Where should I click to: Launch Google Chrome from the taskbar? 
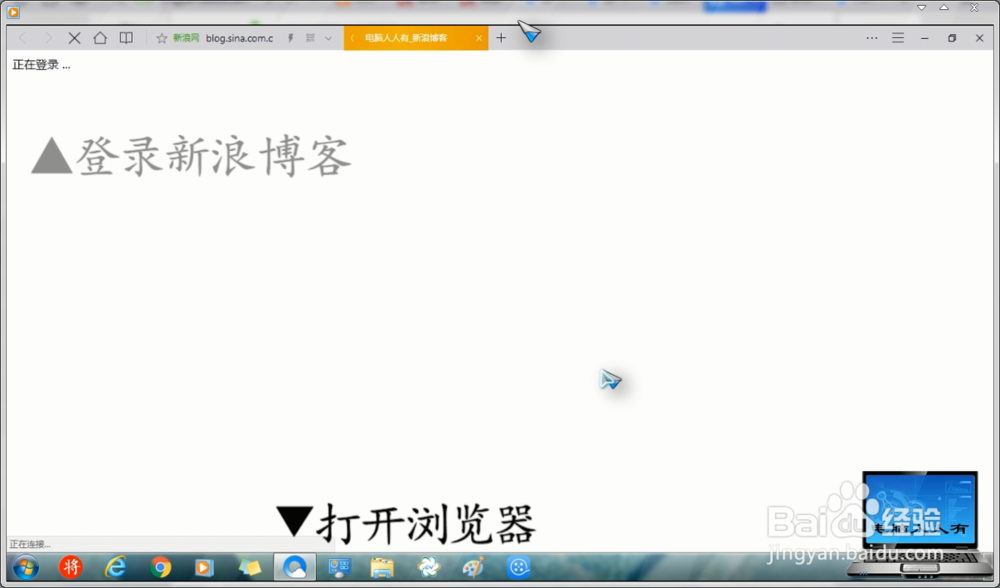pos(161,567)
